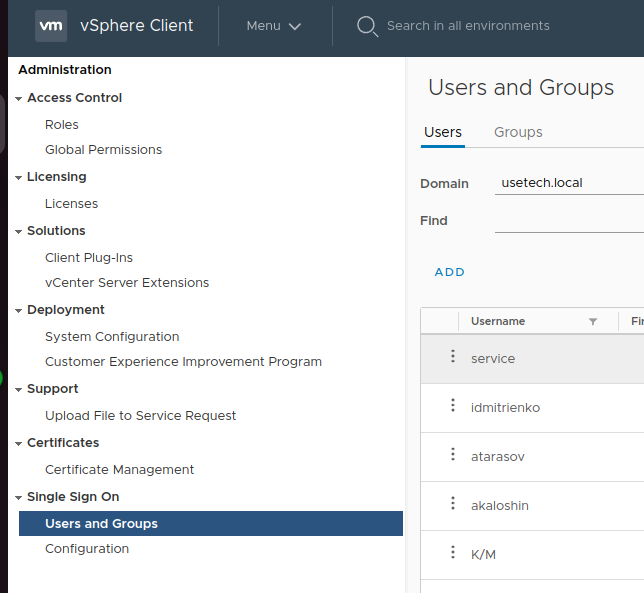Screen dimensions: 644x593
Task: Click the Find input field
Action: [569, 222]
